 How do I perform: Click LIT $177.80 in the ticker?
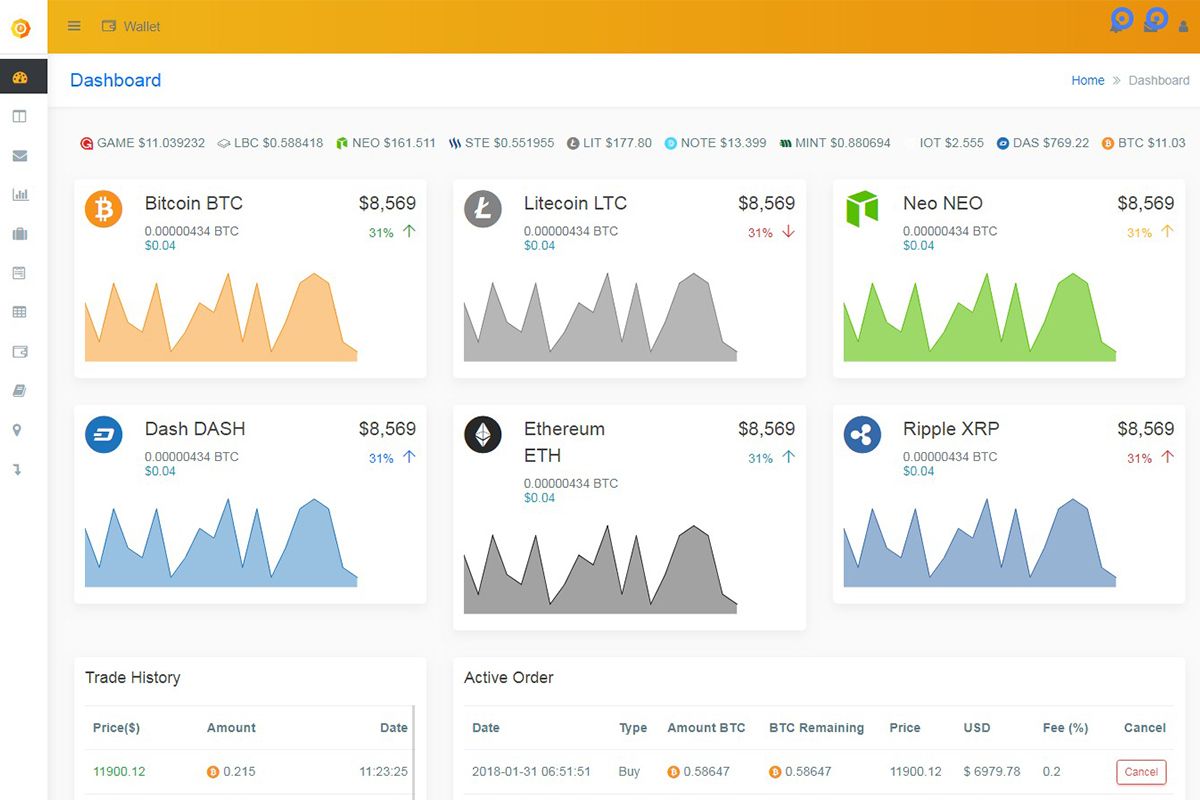tap(609, 143)
